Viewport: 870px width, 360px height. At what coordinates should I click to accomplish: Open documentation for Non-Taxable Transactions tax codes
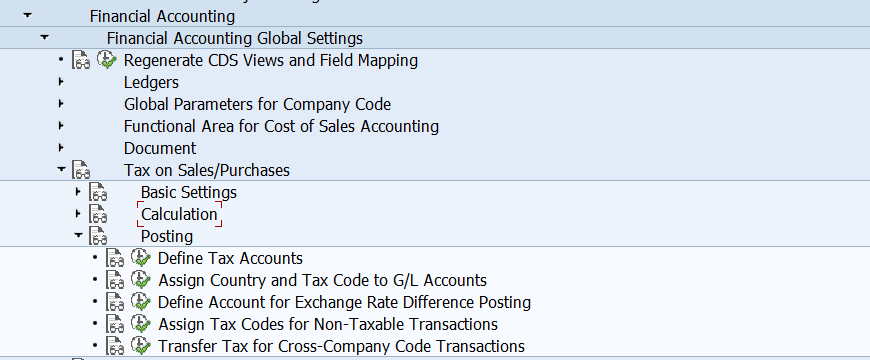click(x=115, y=324)
